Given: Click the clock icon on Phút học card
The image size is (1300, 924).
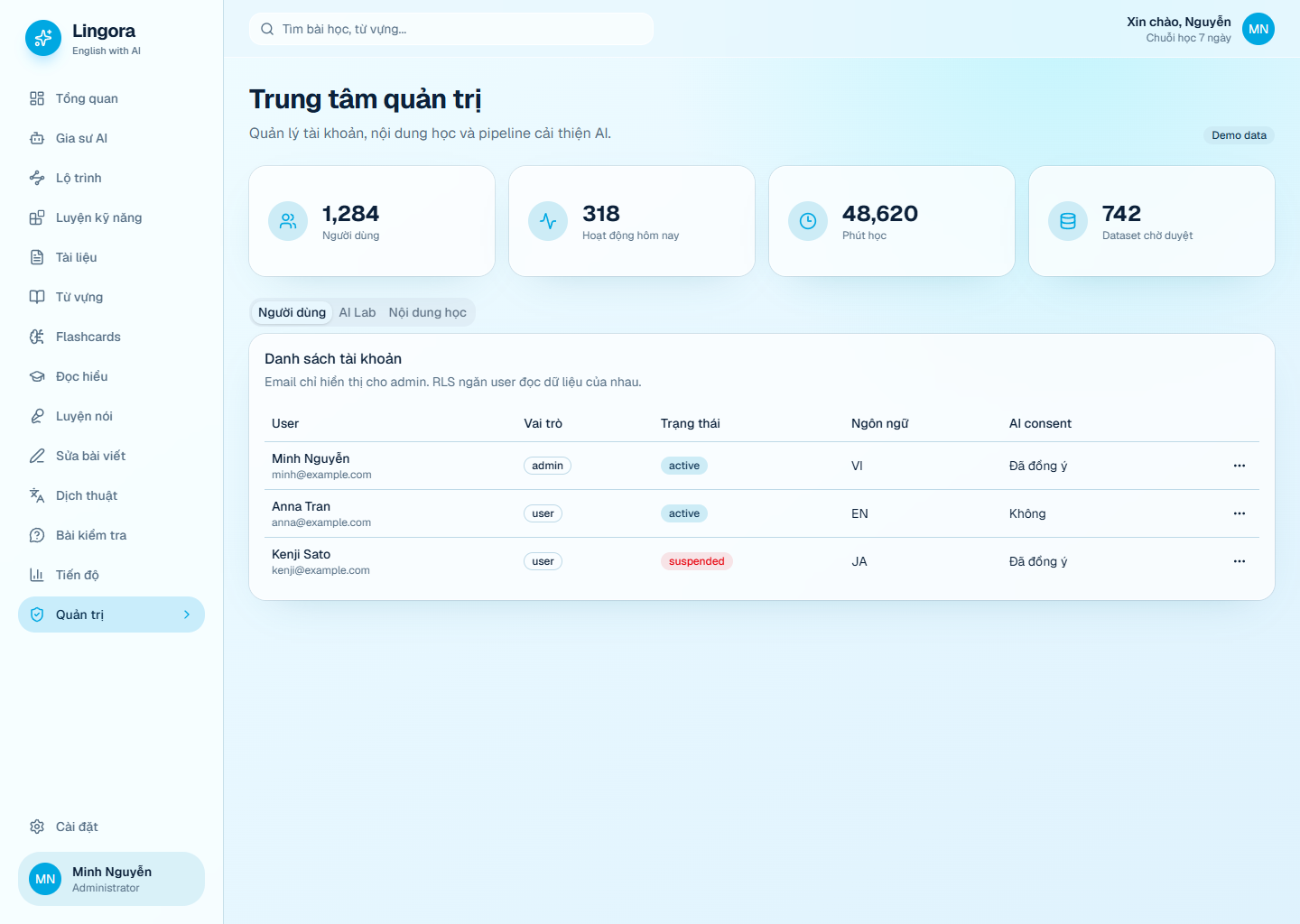Looking at the screenshot, I should click(808, 221).
